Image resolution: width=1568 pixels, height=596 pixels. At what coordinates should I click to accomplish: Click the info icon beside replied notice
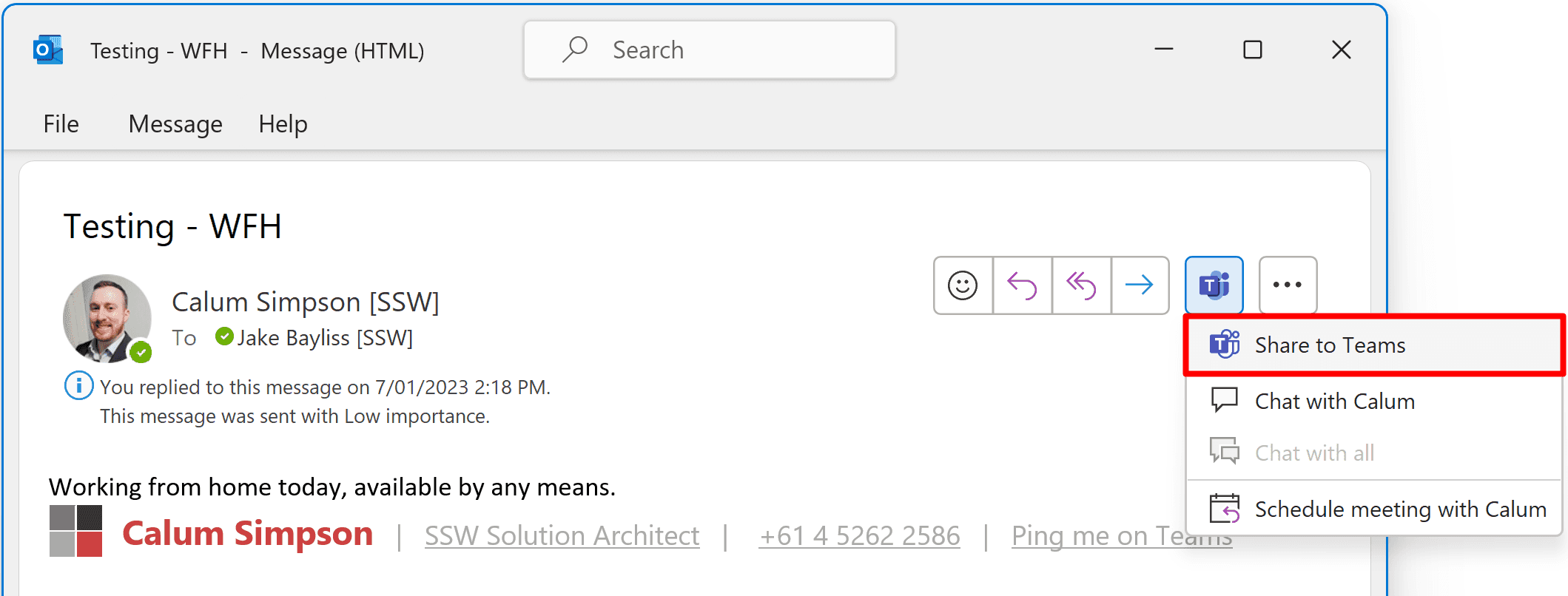(x=79, y=386)
